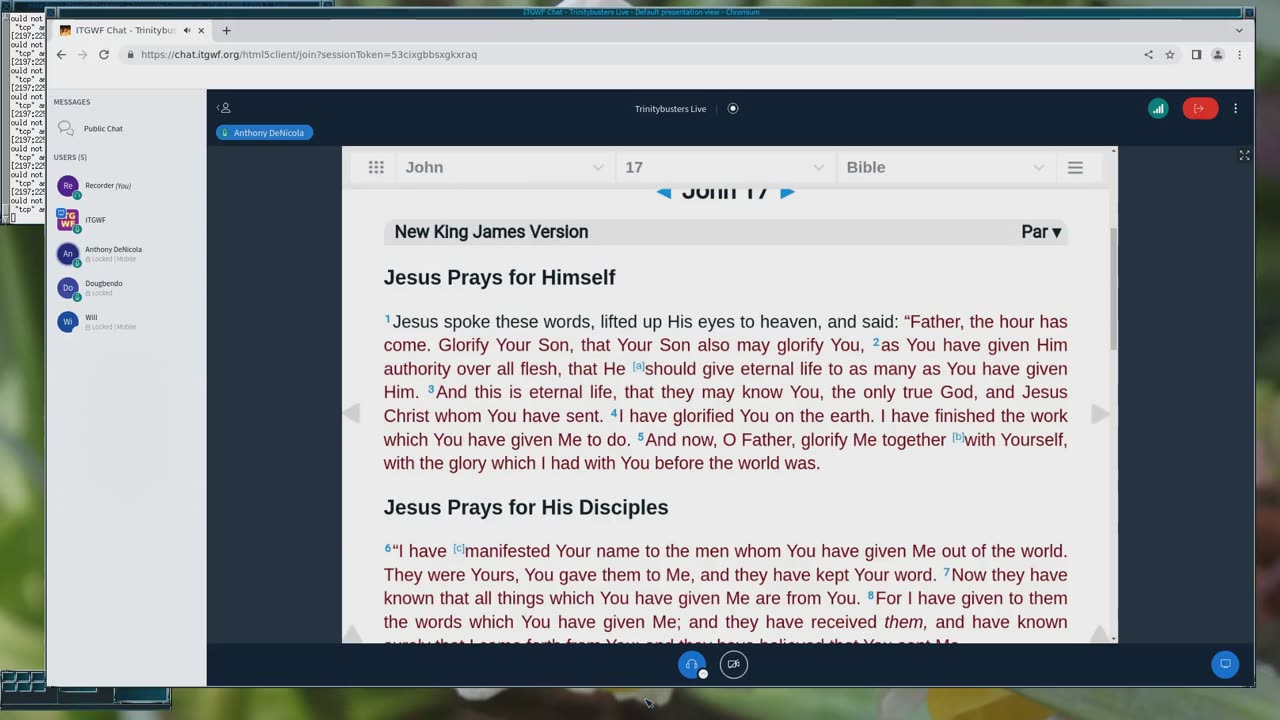Select the Dougbendo user
Viewport: 1280px width, 720px height.
[x=126, y=288]
